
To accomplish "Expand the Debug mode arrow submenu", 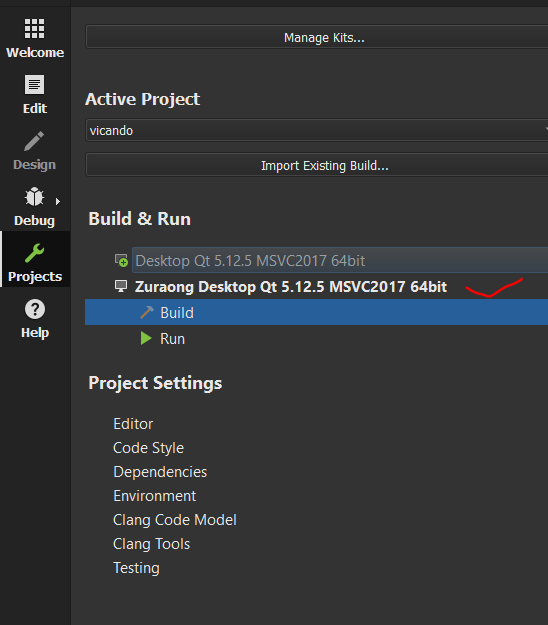I will pos(58,201).
